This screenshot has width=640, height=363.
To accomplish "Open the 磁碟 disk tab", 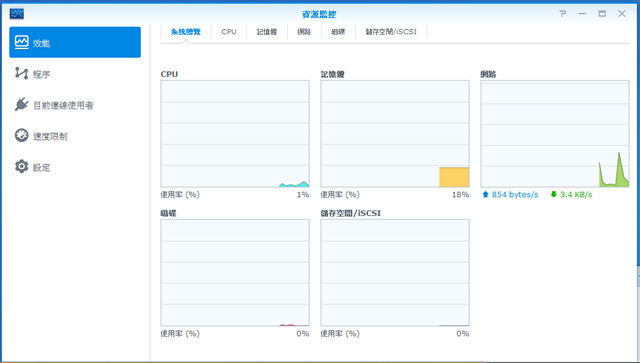I will 338,31.
